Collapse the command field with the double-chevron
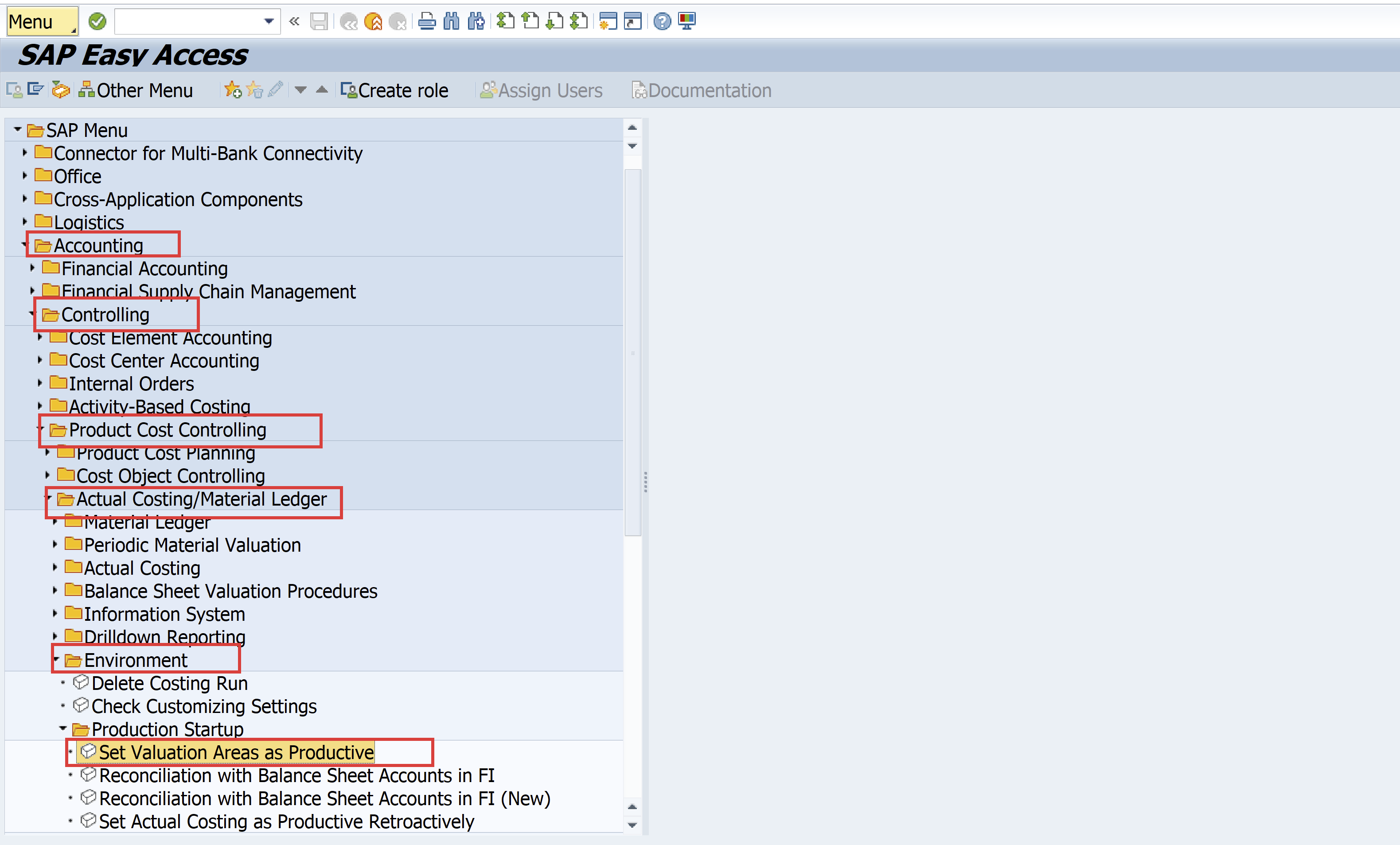 click(294, 22)
